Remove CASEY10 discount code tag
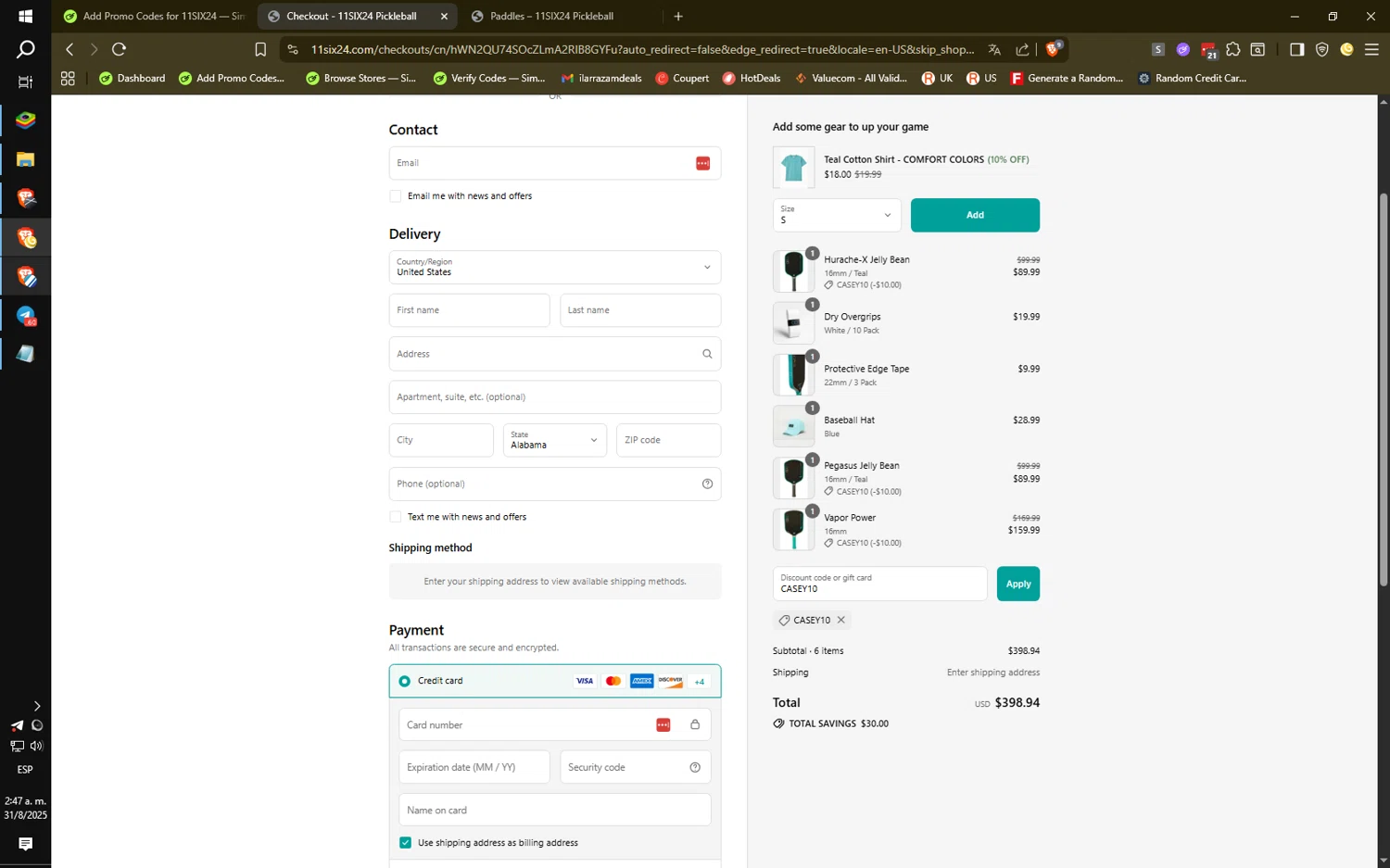1390x868 pixels. coord(841,620)
